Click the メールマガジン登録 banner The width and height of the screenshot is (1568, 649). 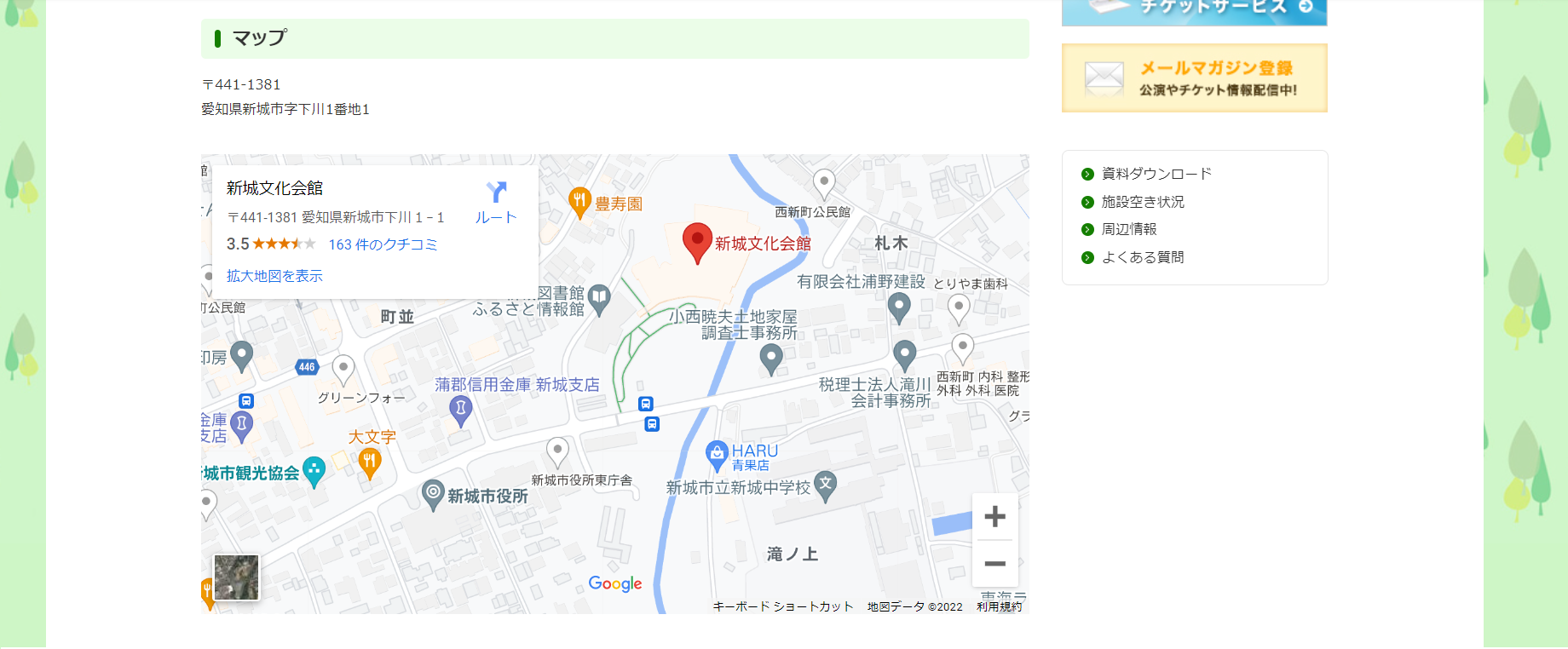[x=1195, y=78]
